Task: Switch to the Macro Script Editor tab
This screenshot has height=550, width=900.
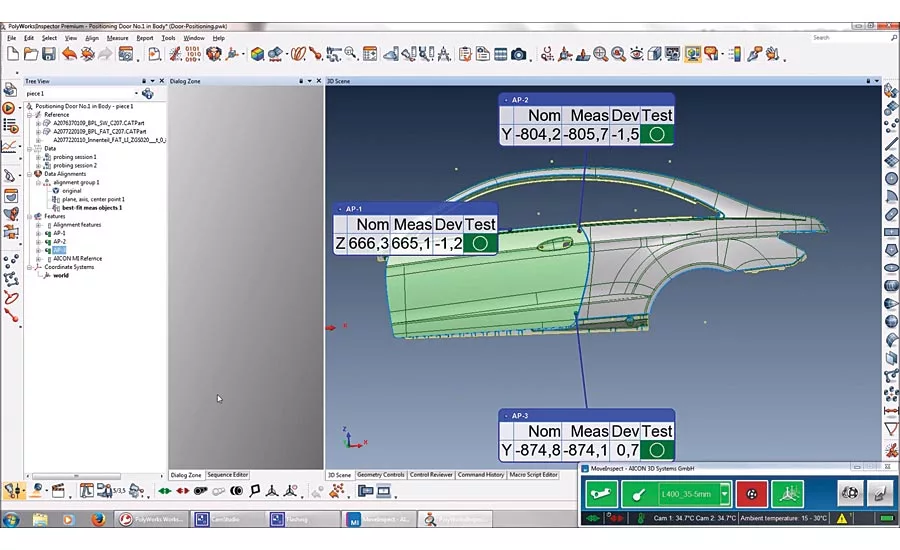Action: 533,475
